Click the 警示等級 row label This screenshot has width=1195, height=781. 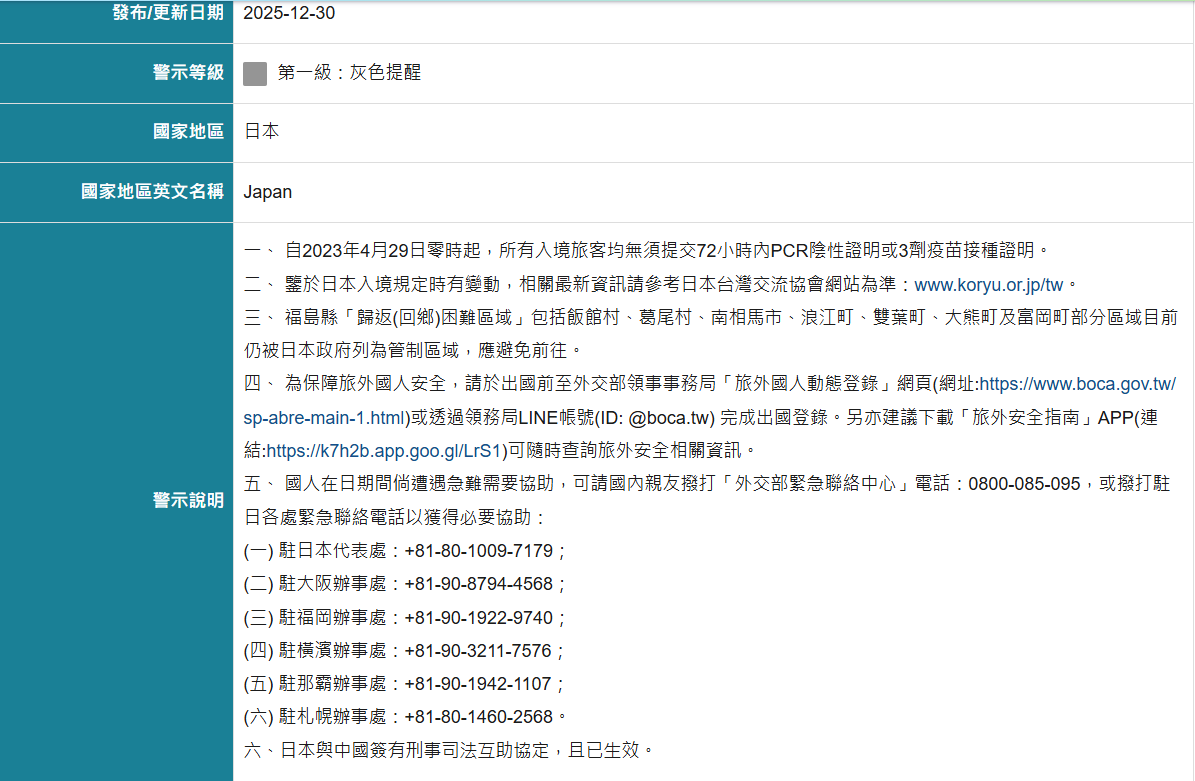(188, 73)
